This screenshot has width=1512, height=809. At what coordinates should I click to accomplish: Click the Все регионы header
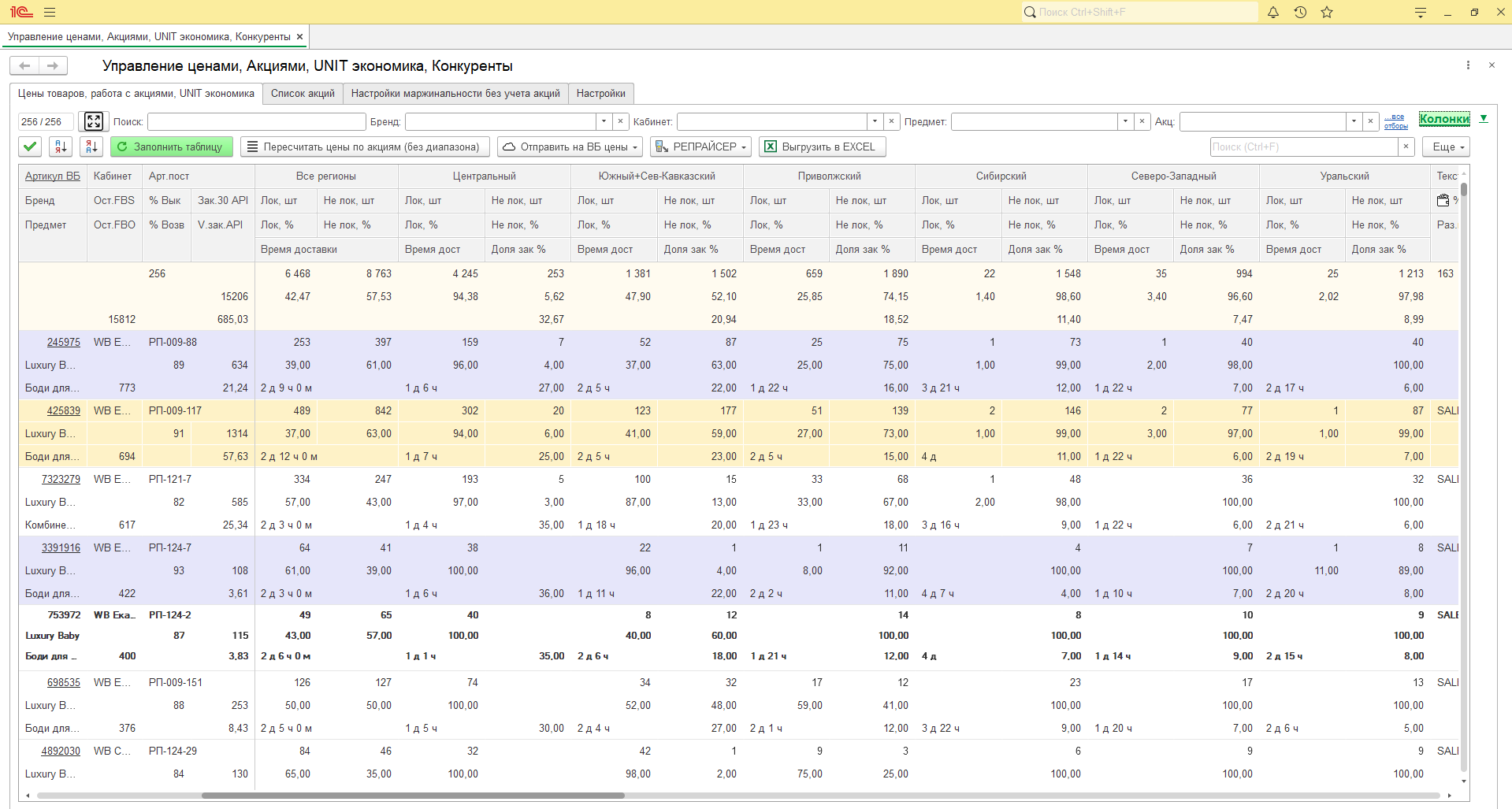click(325, 176)
